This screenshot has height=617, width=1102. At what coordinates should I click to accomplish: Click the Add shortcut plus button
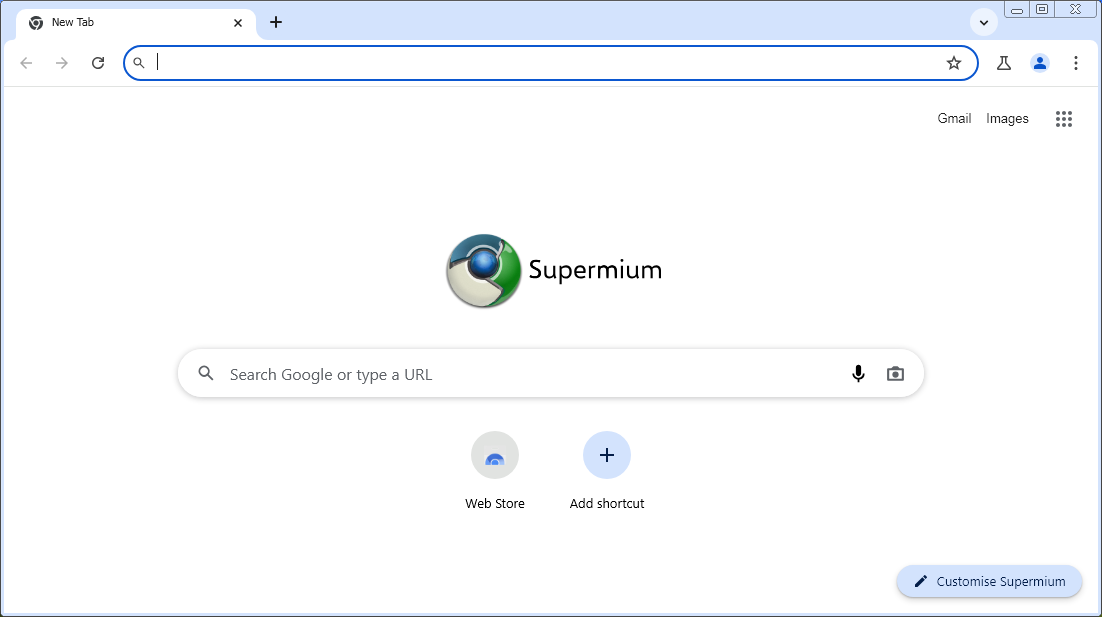(607, 456)
